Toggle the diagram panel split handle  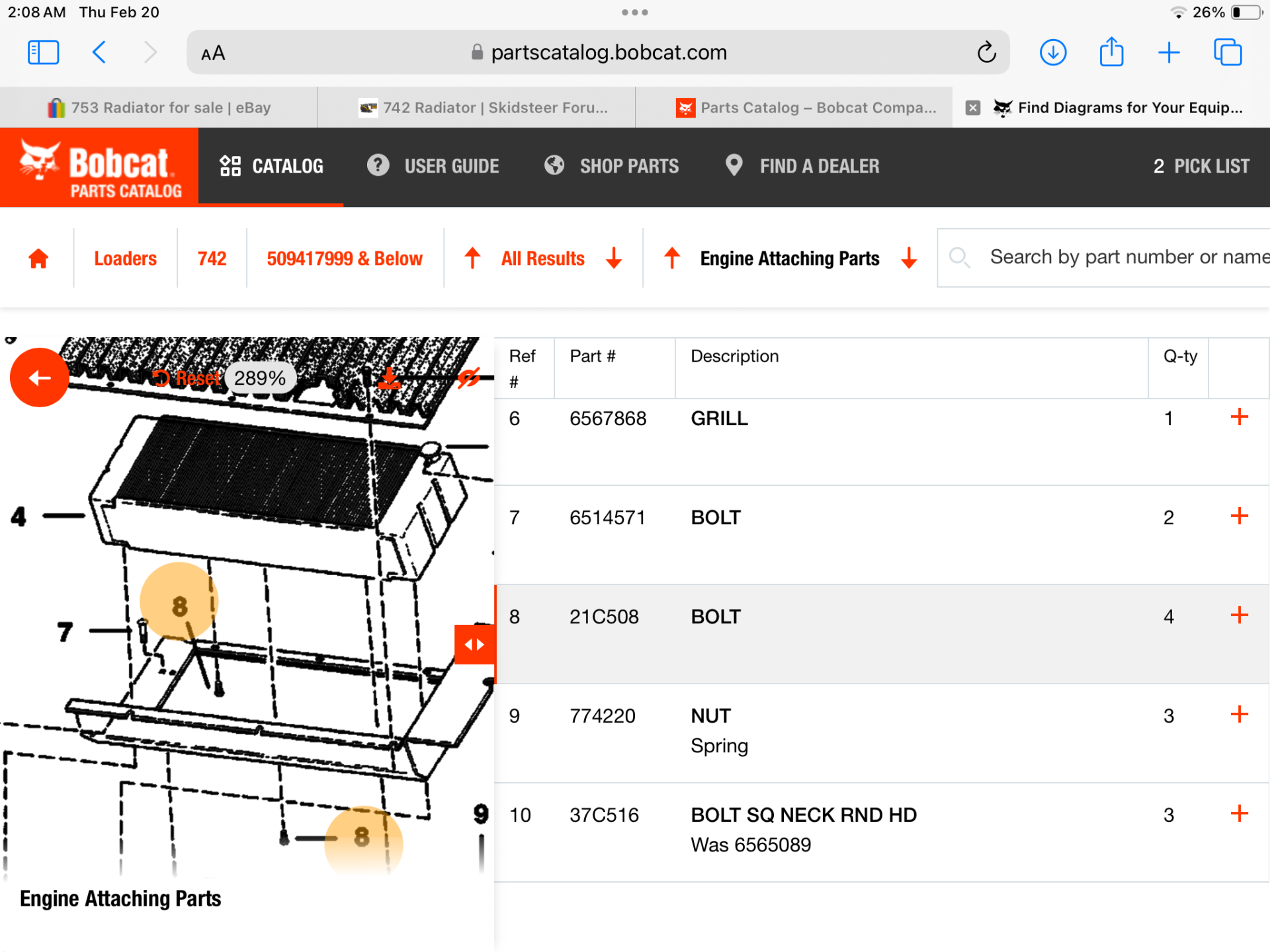point(475,645)
